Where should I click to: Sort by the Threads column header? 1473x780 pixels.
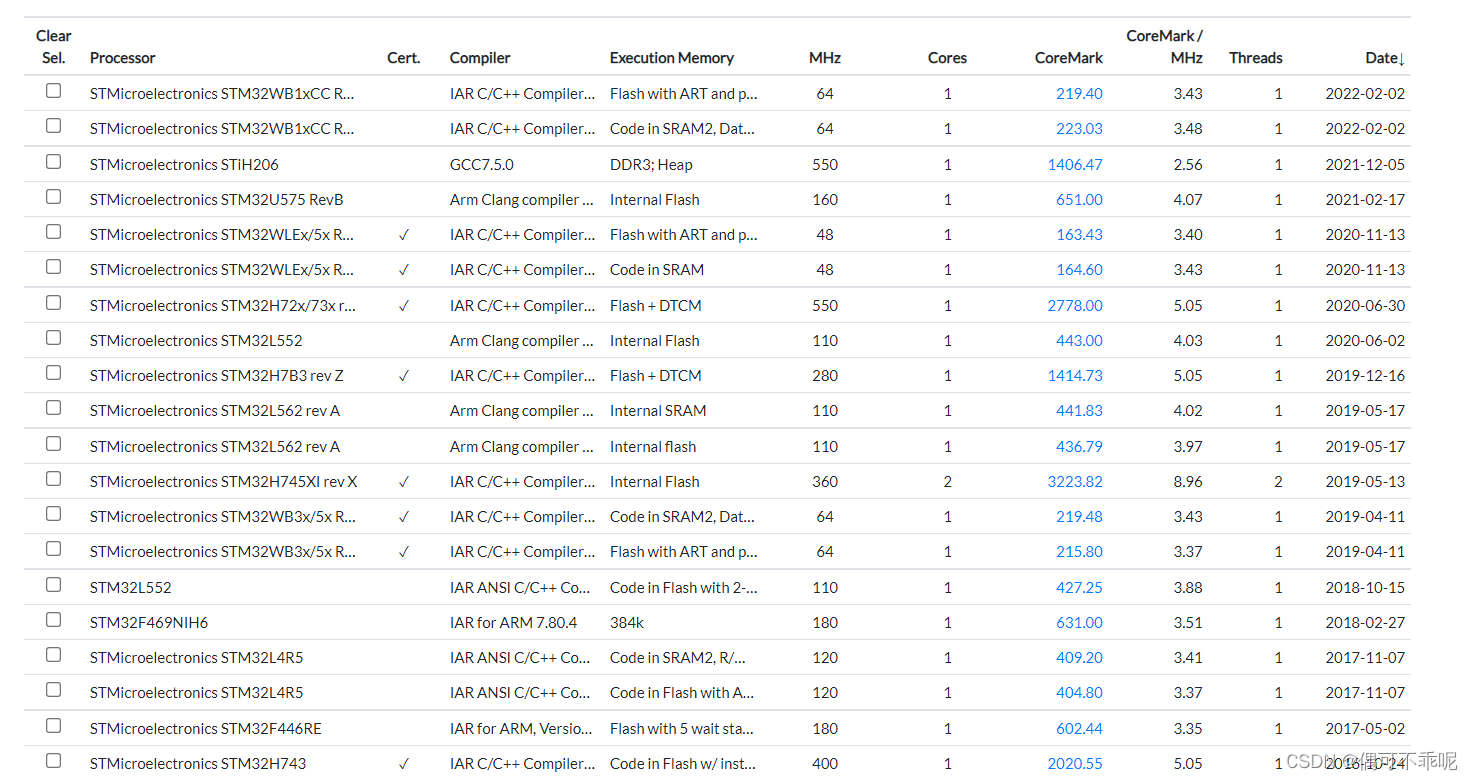click(x=1256, y=58)
